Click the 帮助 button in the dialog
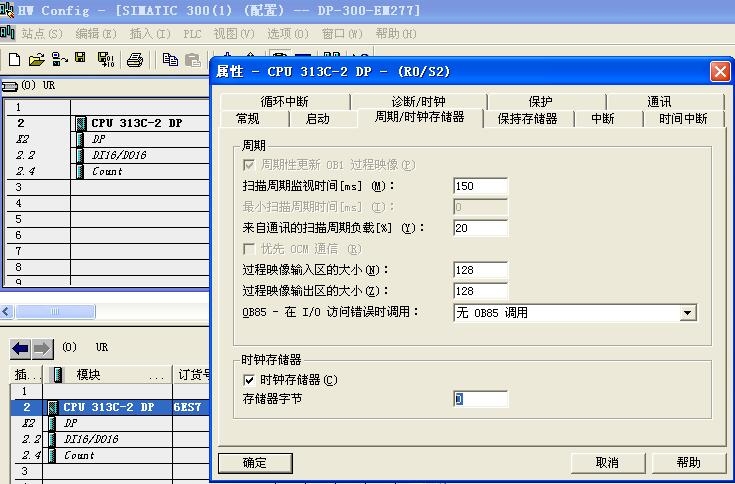Screen dimensions: 735x484 (689, 463)
